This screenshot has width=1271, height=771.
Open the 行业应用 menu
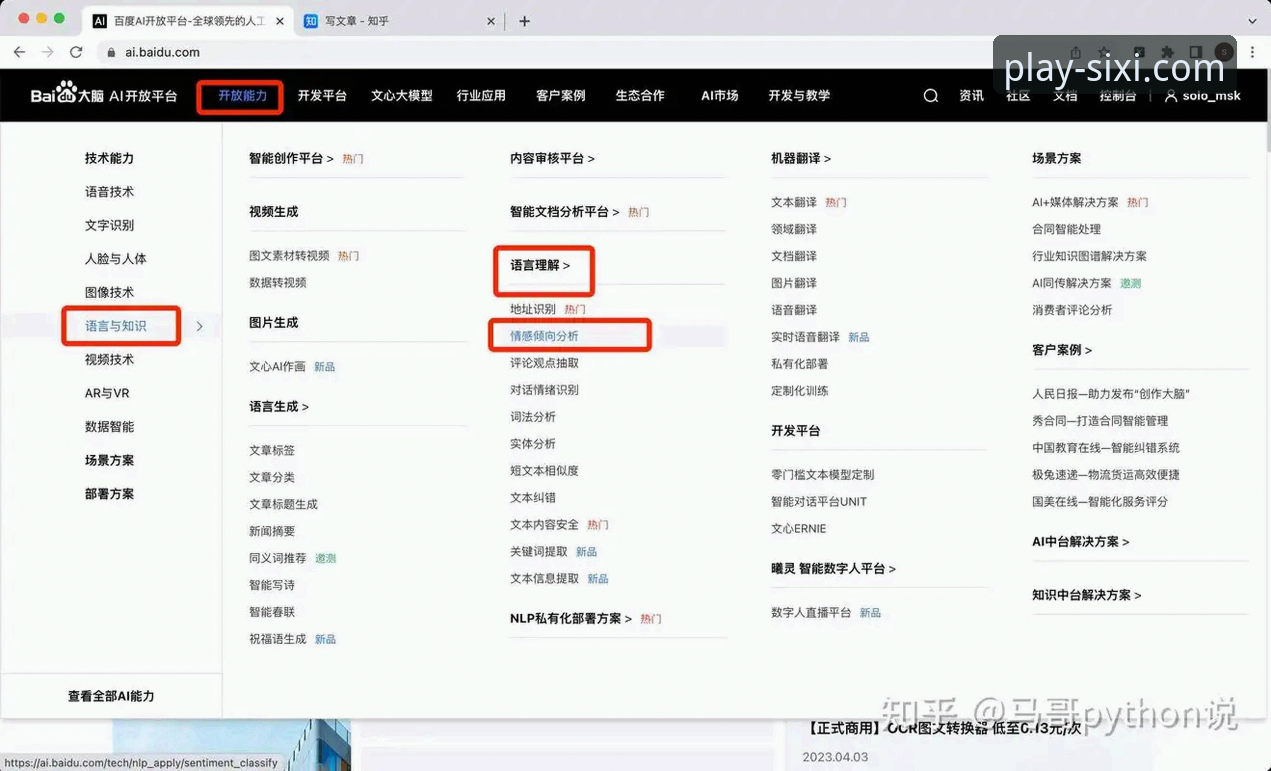pos(481,96)
